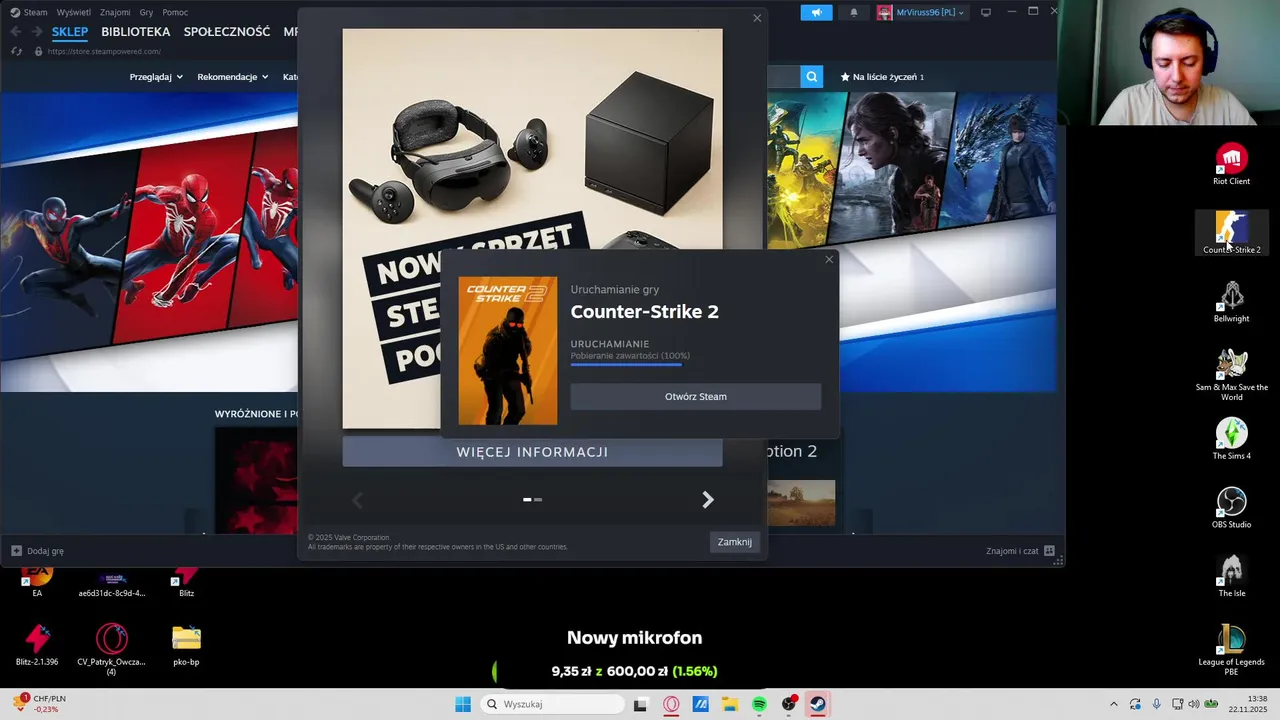Click the Steam search magnifier button
This screenshot has width=1280, height=720.
point(812,76)
